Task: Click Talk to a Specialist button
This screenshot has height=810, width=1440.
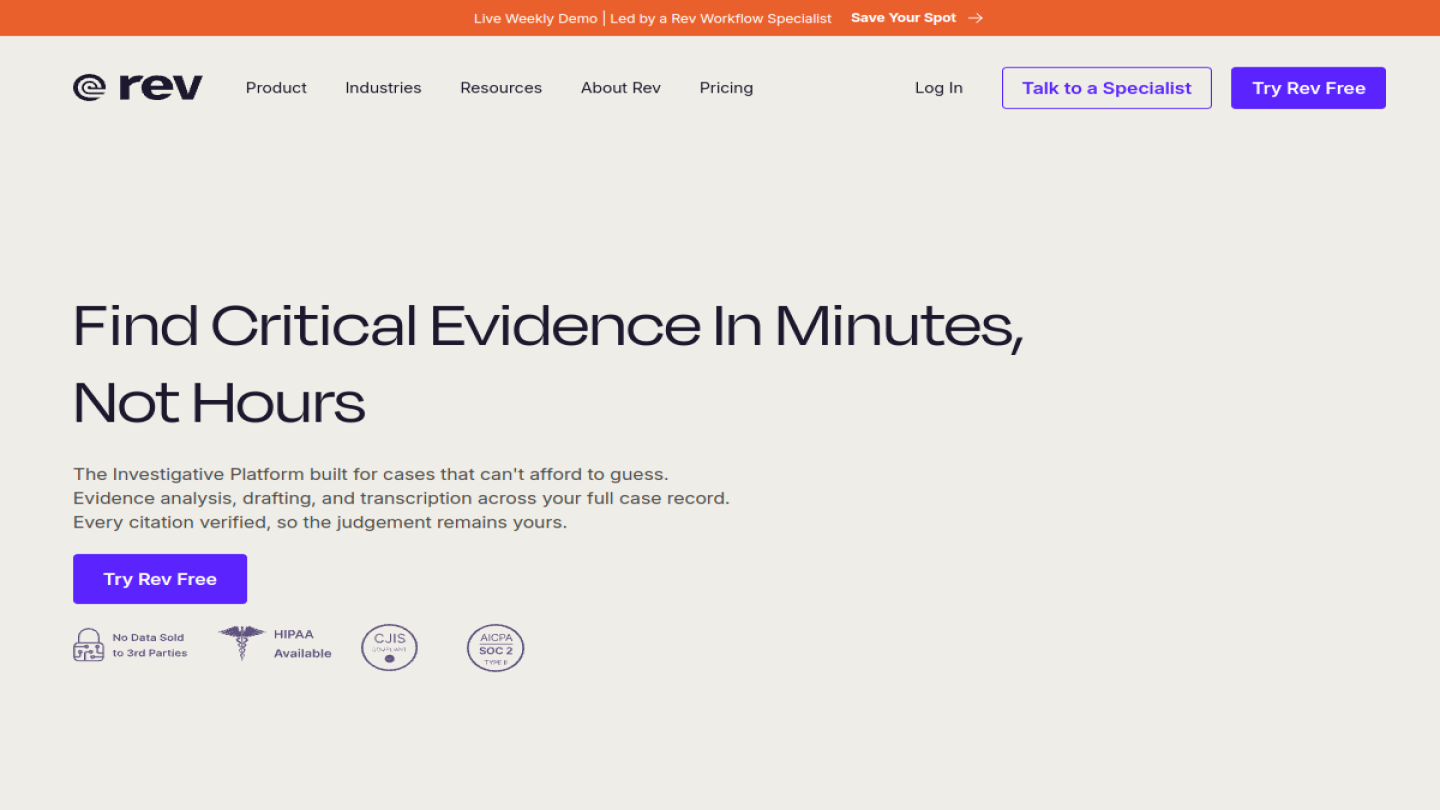Action: click(1107, 88)
